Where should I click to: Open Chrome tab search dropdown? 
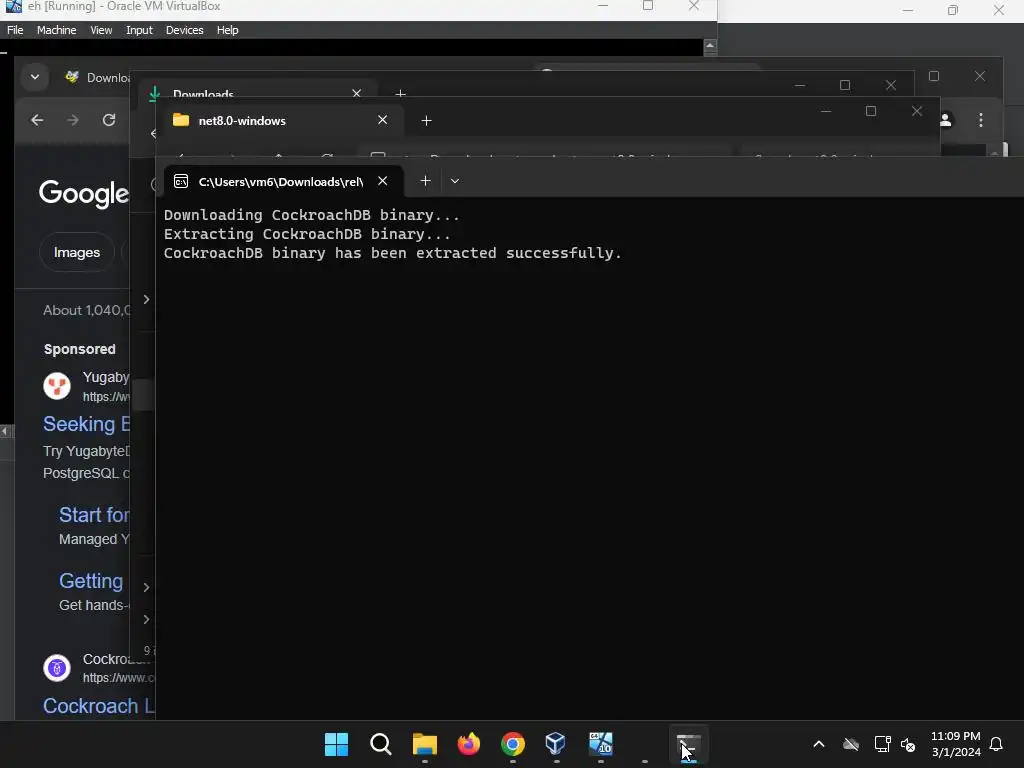pyautogui.click(x=35, y=77)
